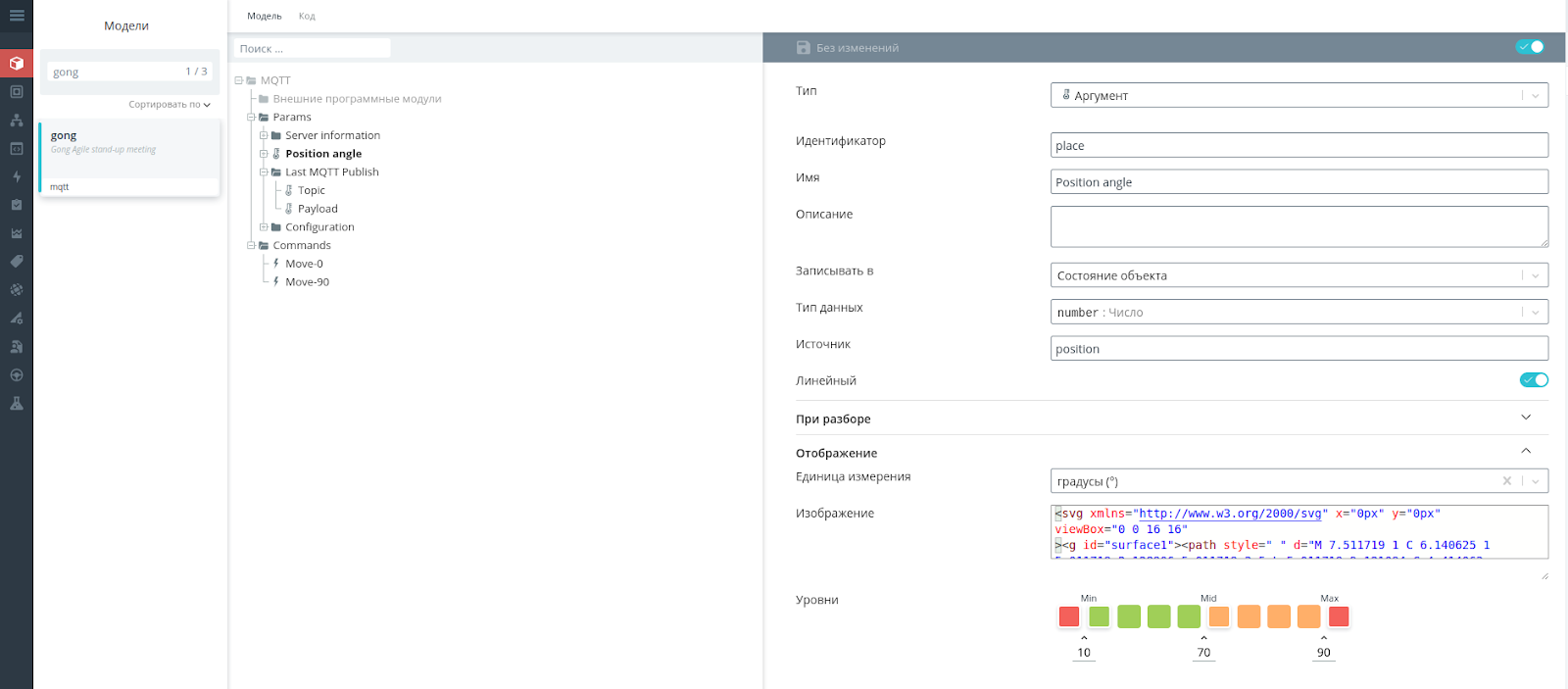Disable the Линейный toggle switch

pyautogui.click(x=1534, y=380)
